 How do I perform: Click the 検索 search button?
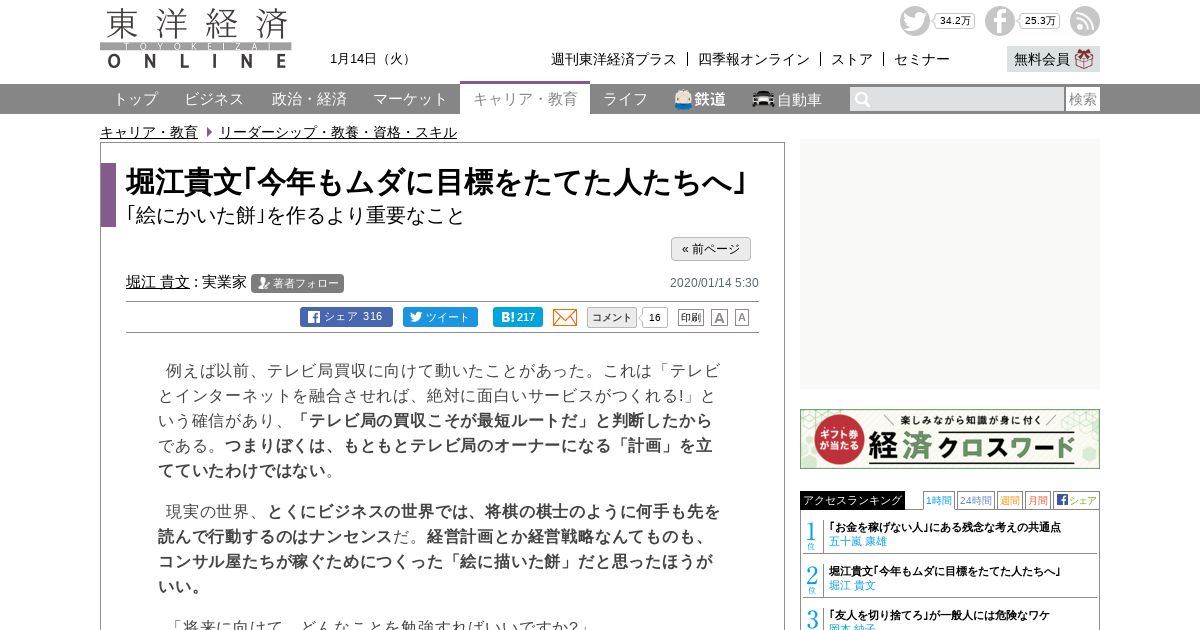[1083, 99]
